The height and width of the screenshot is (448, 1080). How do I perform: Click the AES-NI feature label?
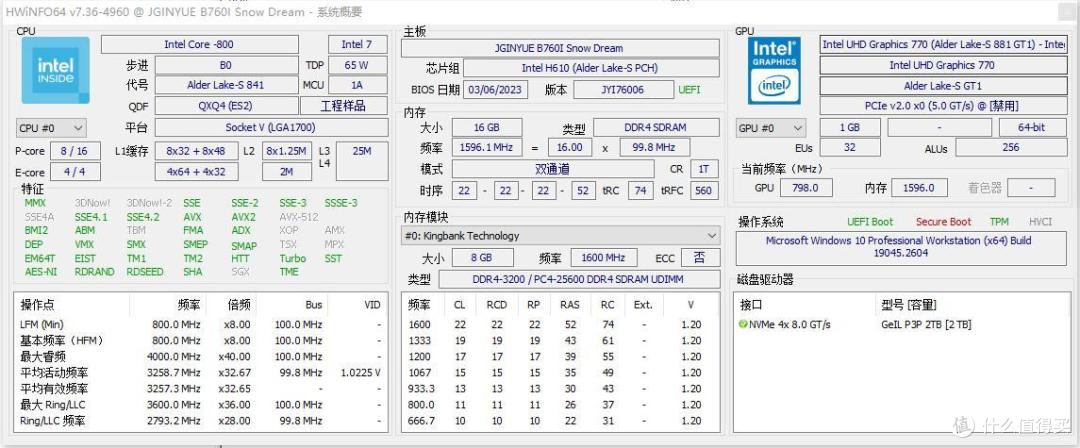point(41,272)
